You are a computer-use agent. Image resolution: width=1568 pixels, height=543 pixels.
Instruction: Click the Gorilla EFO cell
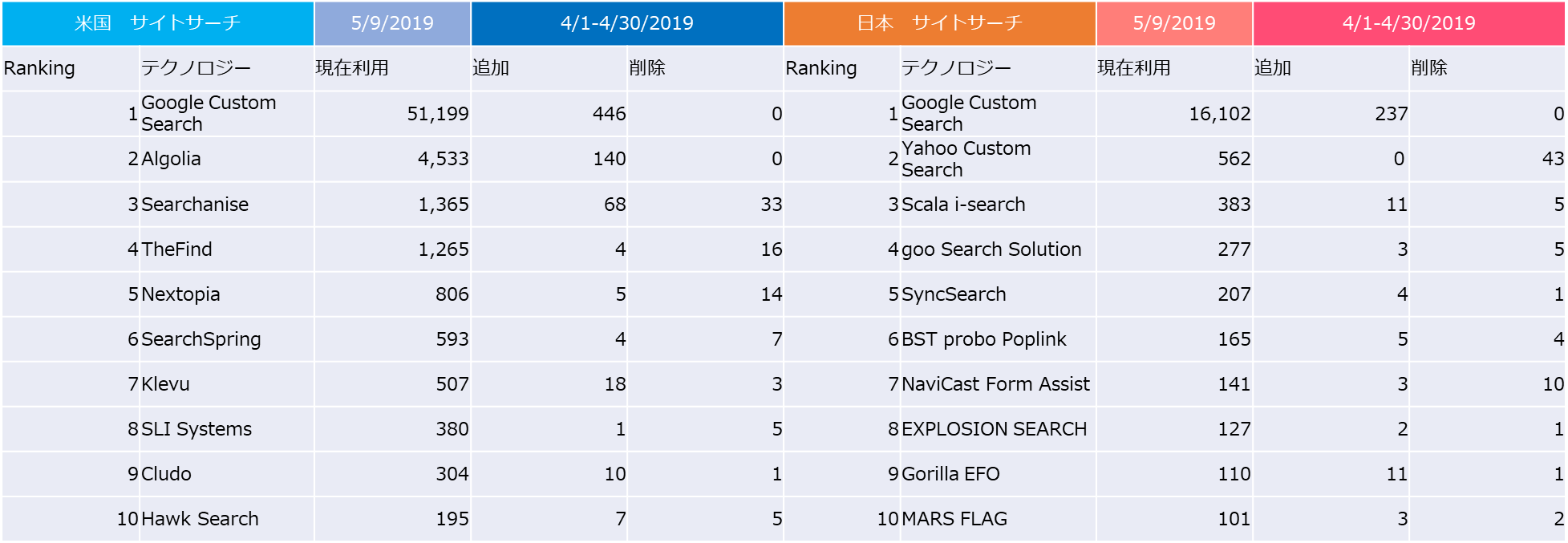pos(950,474)
